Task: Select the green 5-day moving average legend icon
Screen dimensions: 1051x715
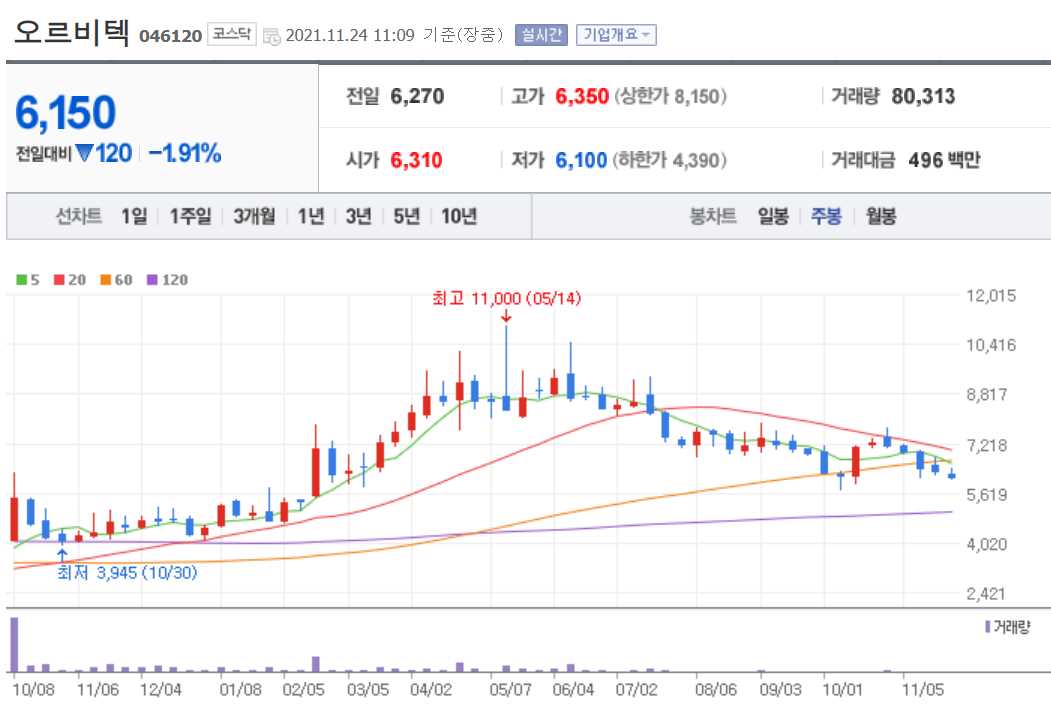Action: point(19,280)
